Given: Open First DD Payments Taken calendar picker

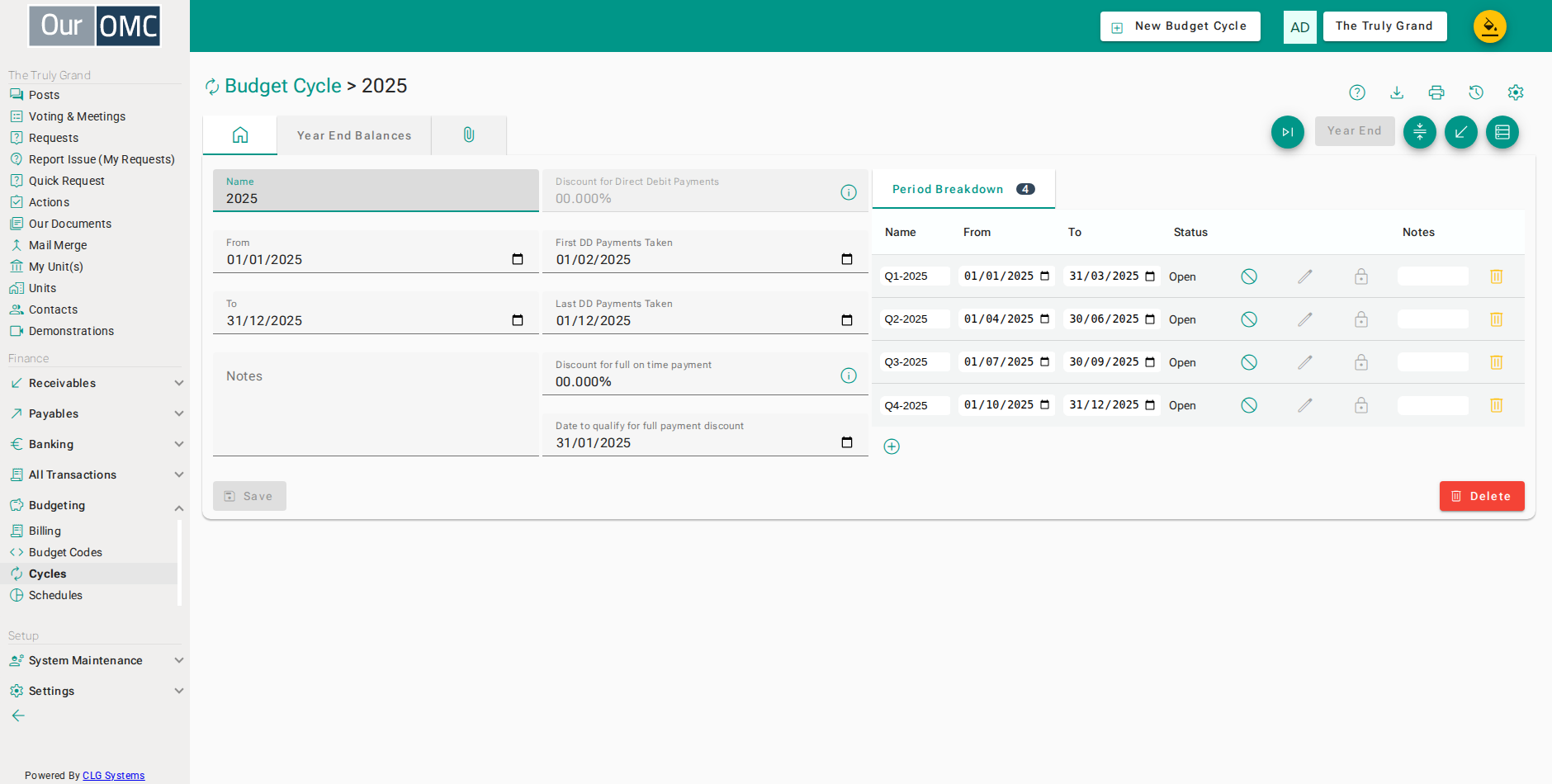Looking at the screenshot, I should tap(847, 259).
